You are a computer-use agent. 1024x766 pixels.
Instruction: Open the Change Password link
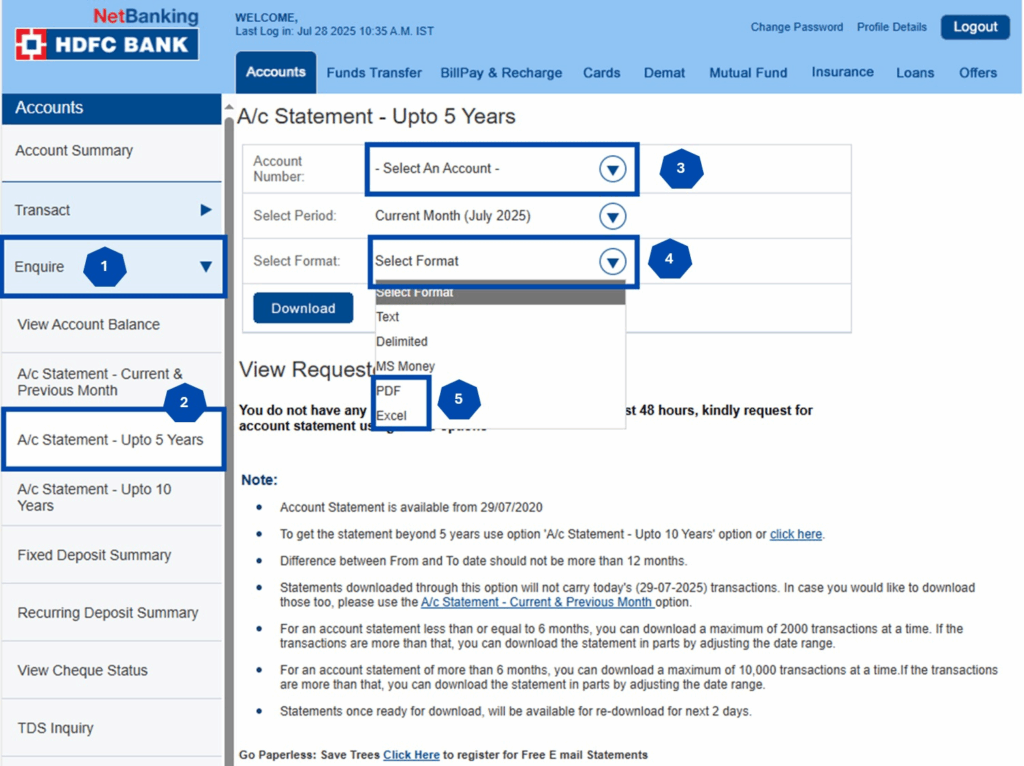pos(796,27)
